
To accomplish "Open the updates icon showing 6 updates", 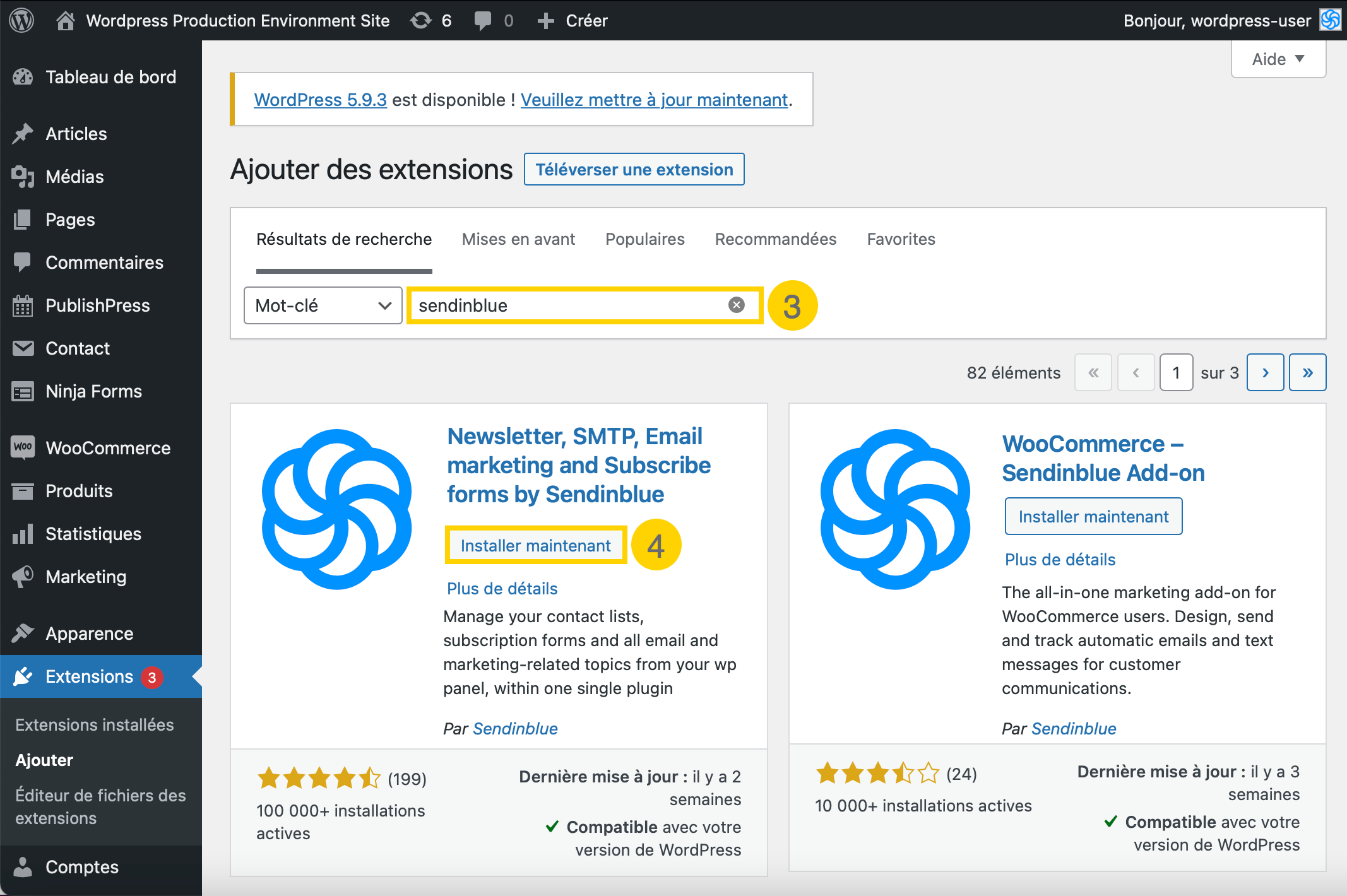I will click(x=421, y=20).
